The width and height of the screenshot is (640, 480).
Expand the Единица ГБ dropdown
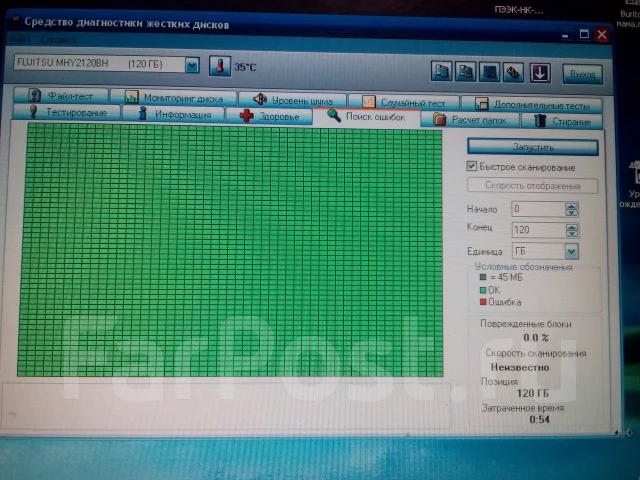pos(571,251)
